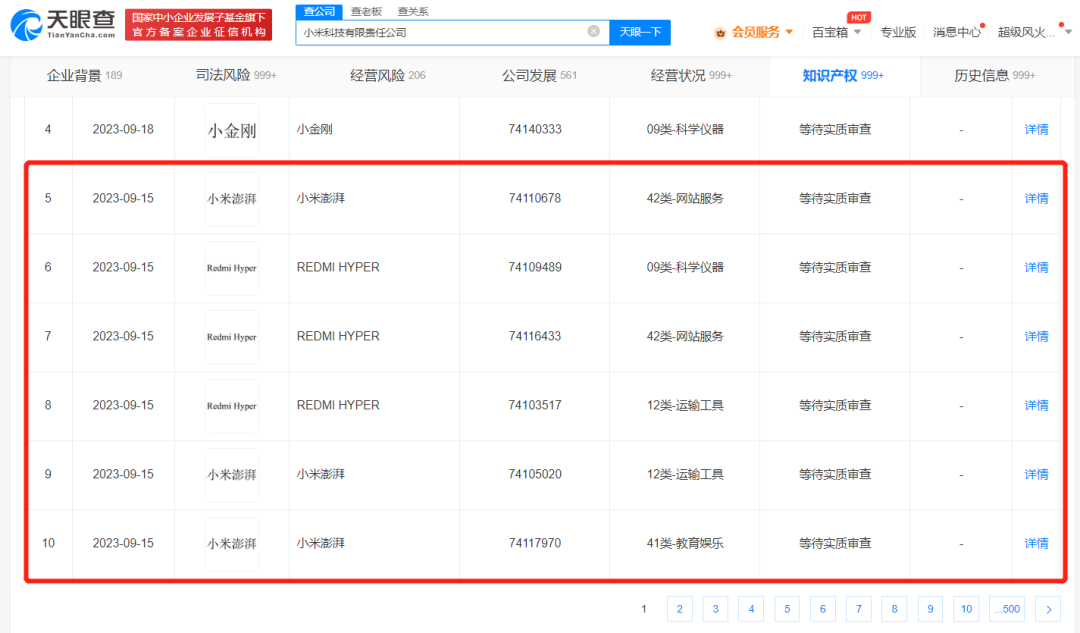Open 详情 for 小金刚 row 4
The height and width of the screenshot is (633, 1080).
(1036, 129)
